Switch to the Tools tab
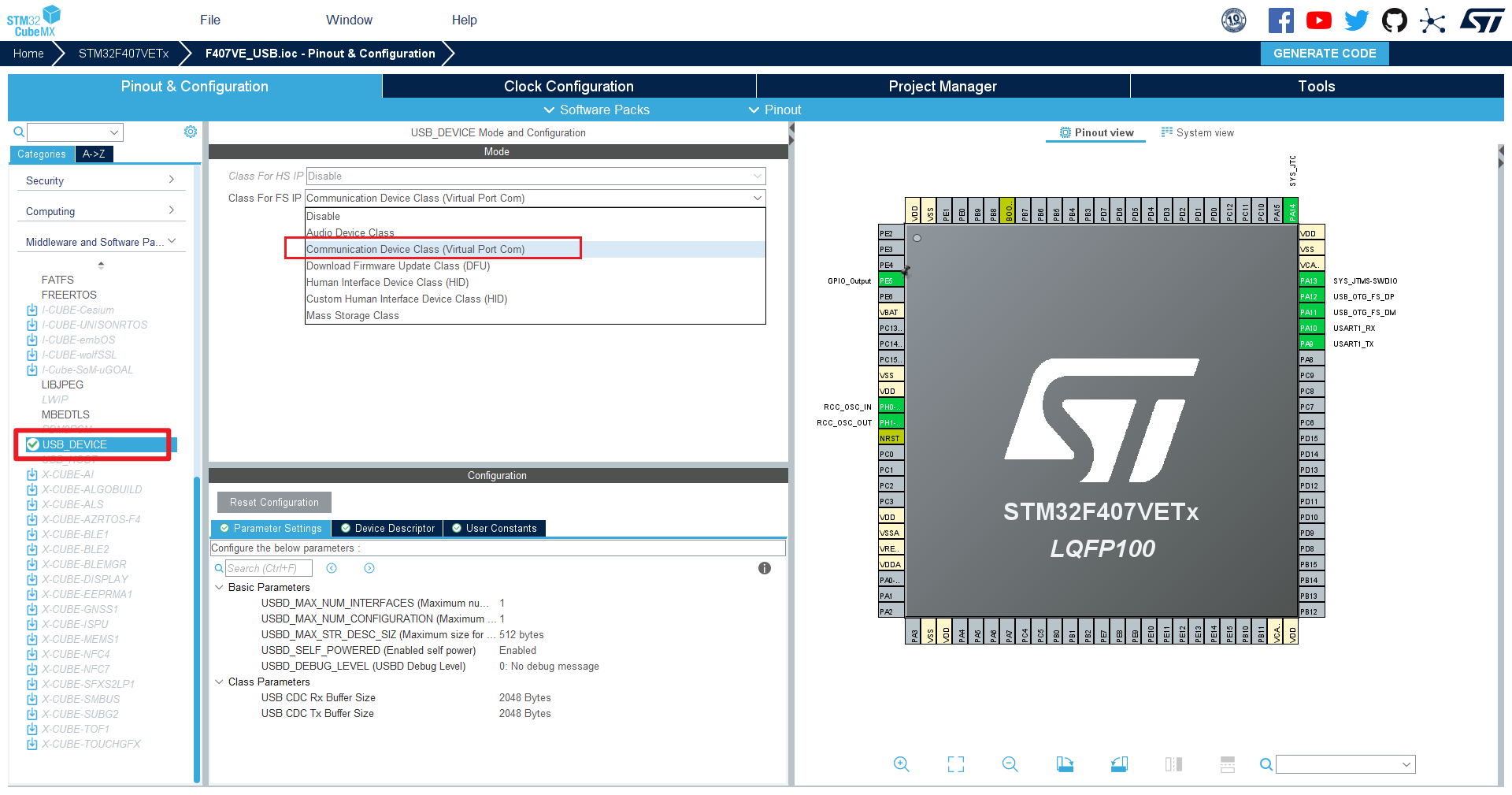Screen dimensions: 1512x795 [x=1317, y=86]
